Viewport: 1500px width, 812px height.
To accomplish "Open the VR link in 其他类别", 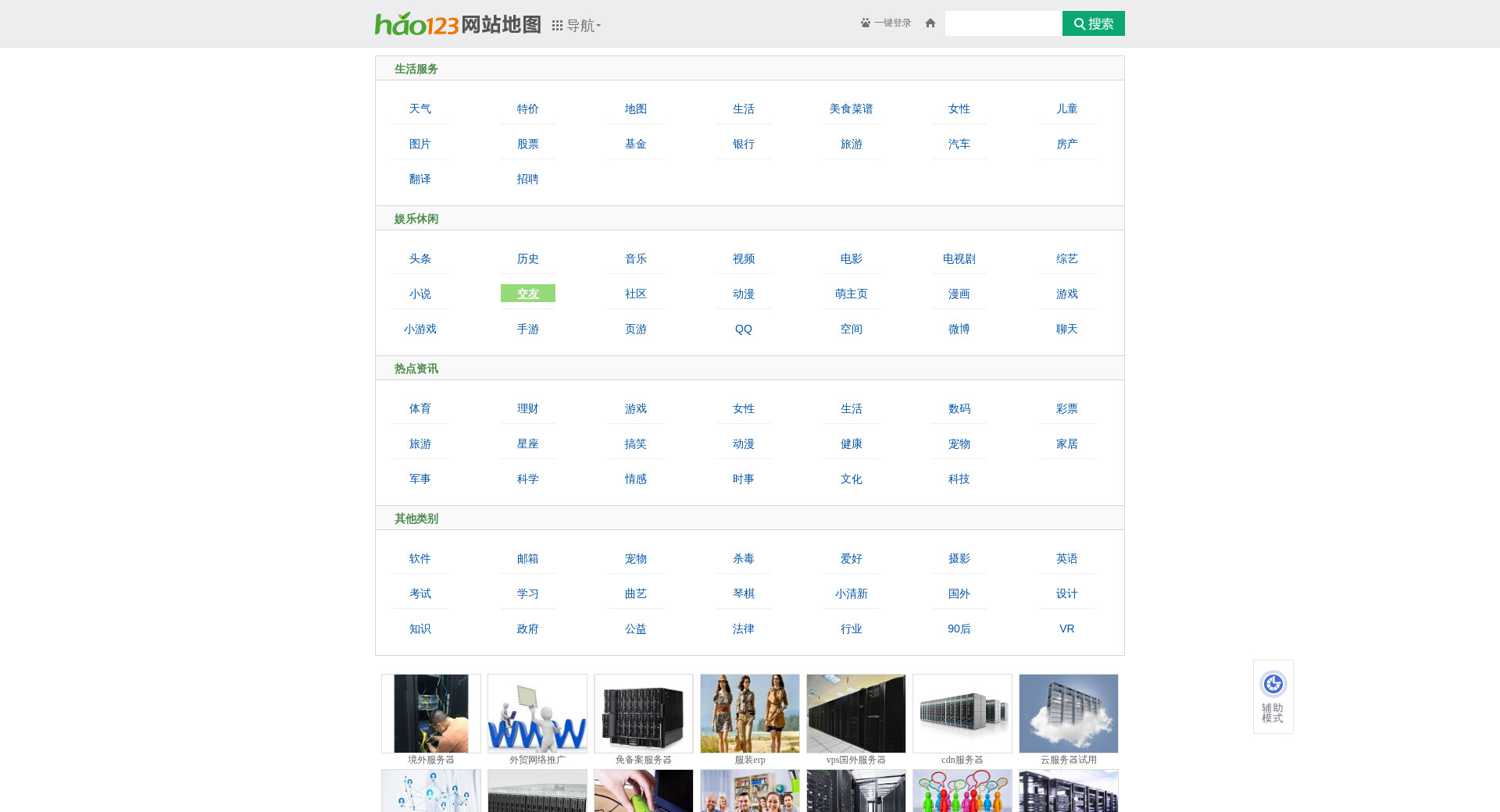I will click(1066, 629).
